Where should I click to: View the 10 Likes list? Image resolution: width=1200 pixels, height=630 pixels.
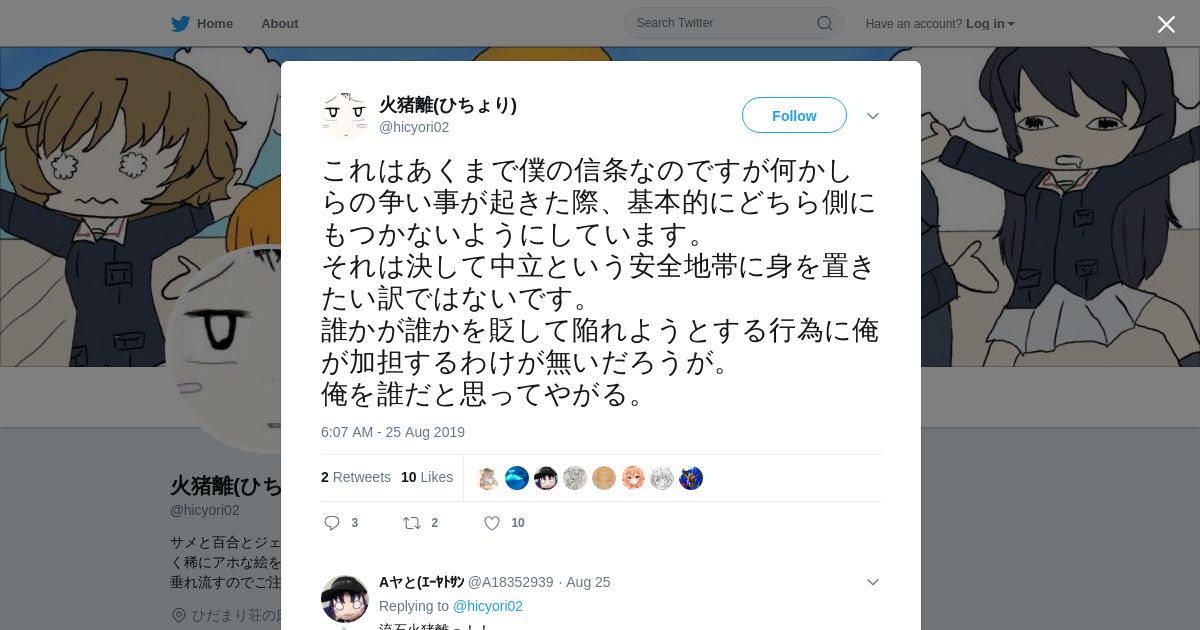(x=427, y=477)
